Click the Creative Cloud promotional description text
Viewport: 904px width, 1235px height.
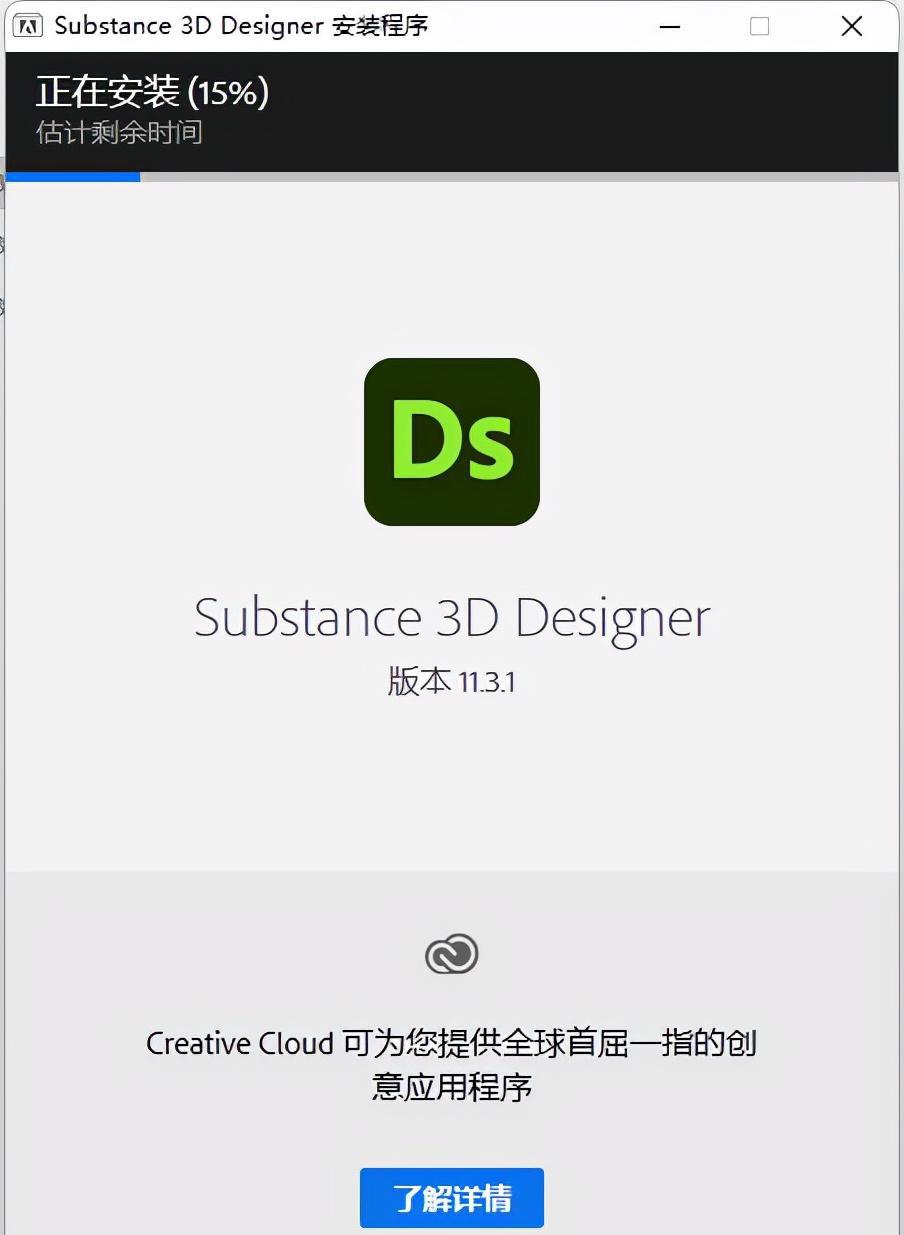click(x=452, y=1065)
